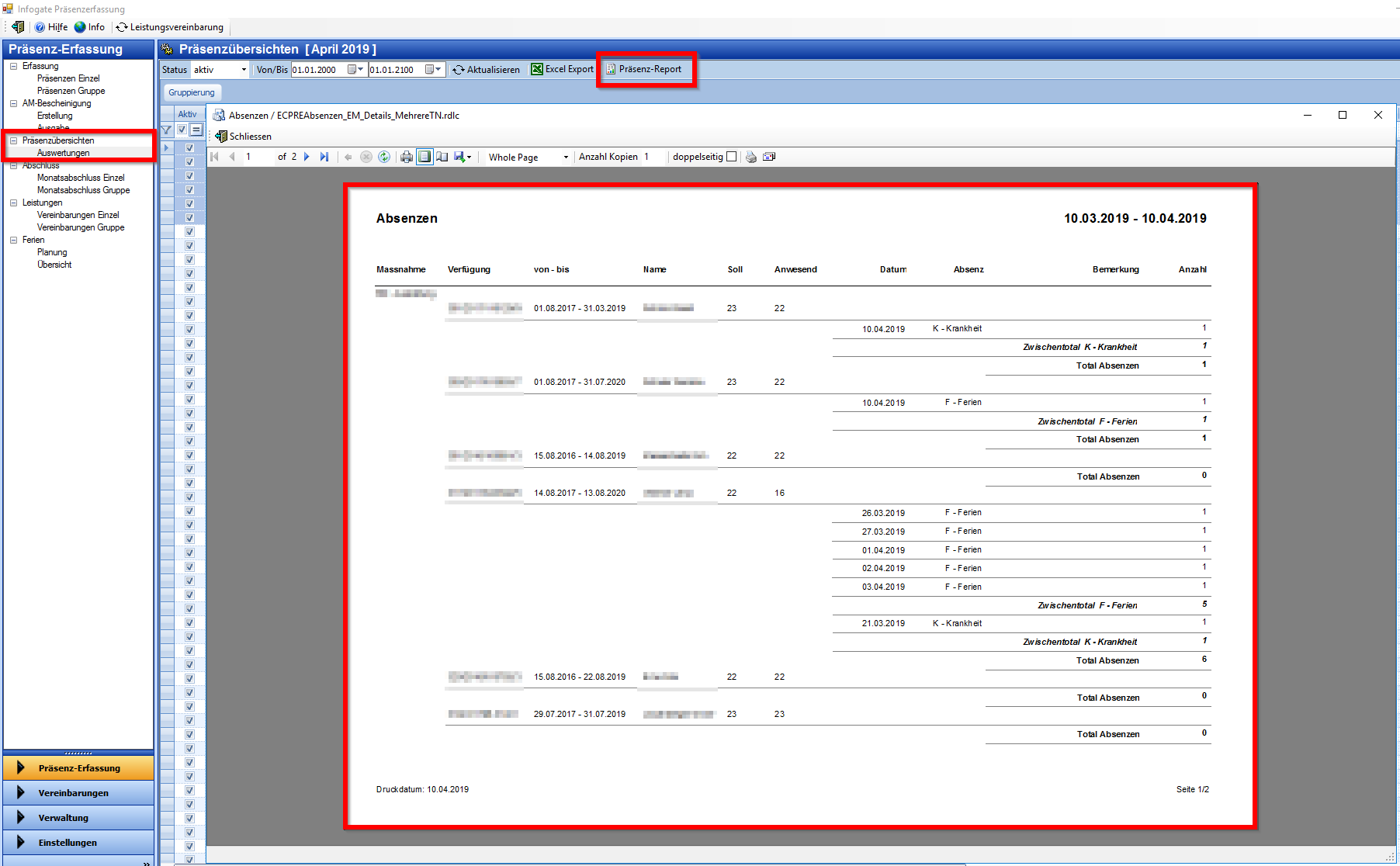Viewport: 1400px width, 866px height.
Task: Collapse the Ferien tree node
Action: click(13, 240)
